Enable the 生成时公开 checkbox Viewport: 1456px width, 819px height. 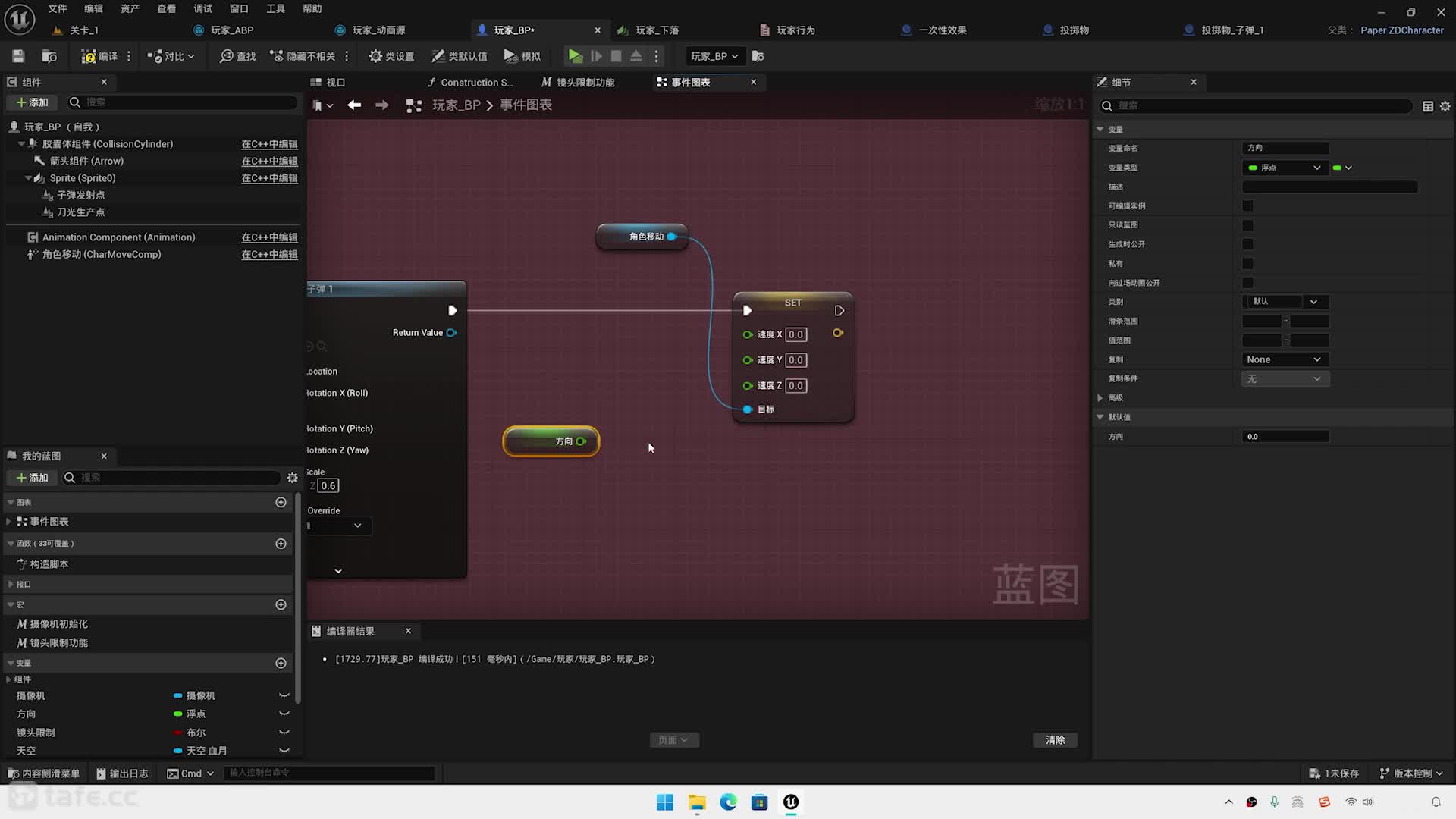(x=1247, y=244)
